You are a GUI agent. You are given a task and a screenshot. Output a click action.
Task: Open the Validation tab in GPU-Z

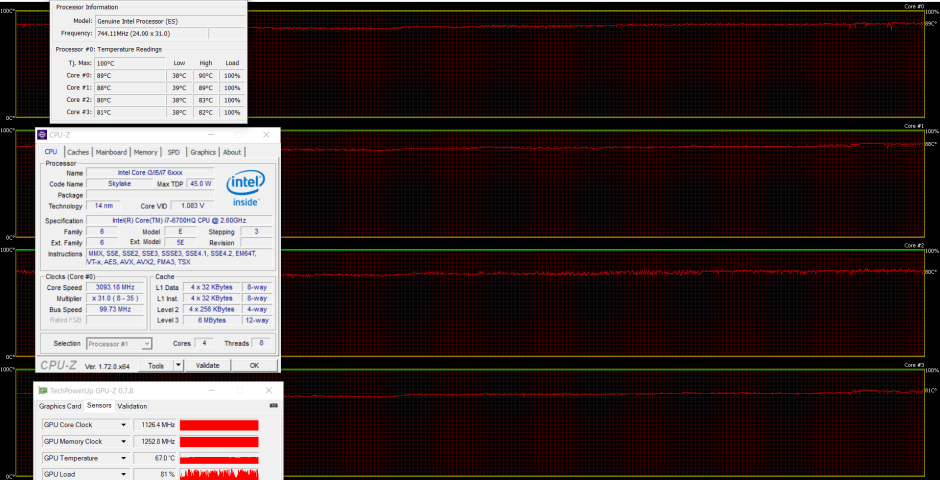coord(131,406)
